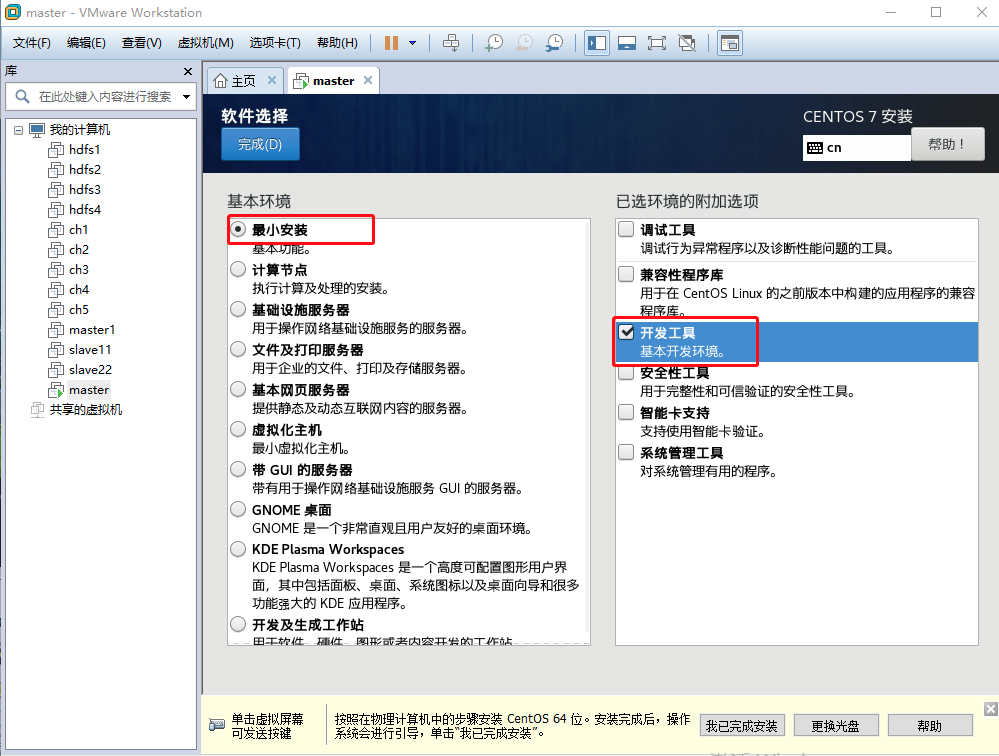Open the library search filter dropdown
999x756 pixels.
[x=185, y=97]
